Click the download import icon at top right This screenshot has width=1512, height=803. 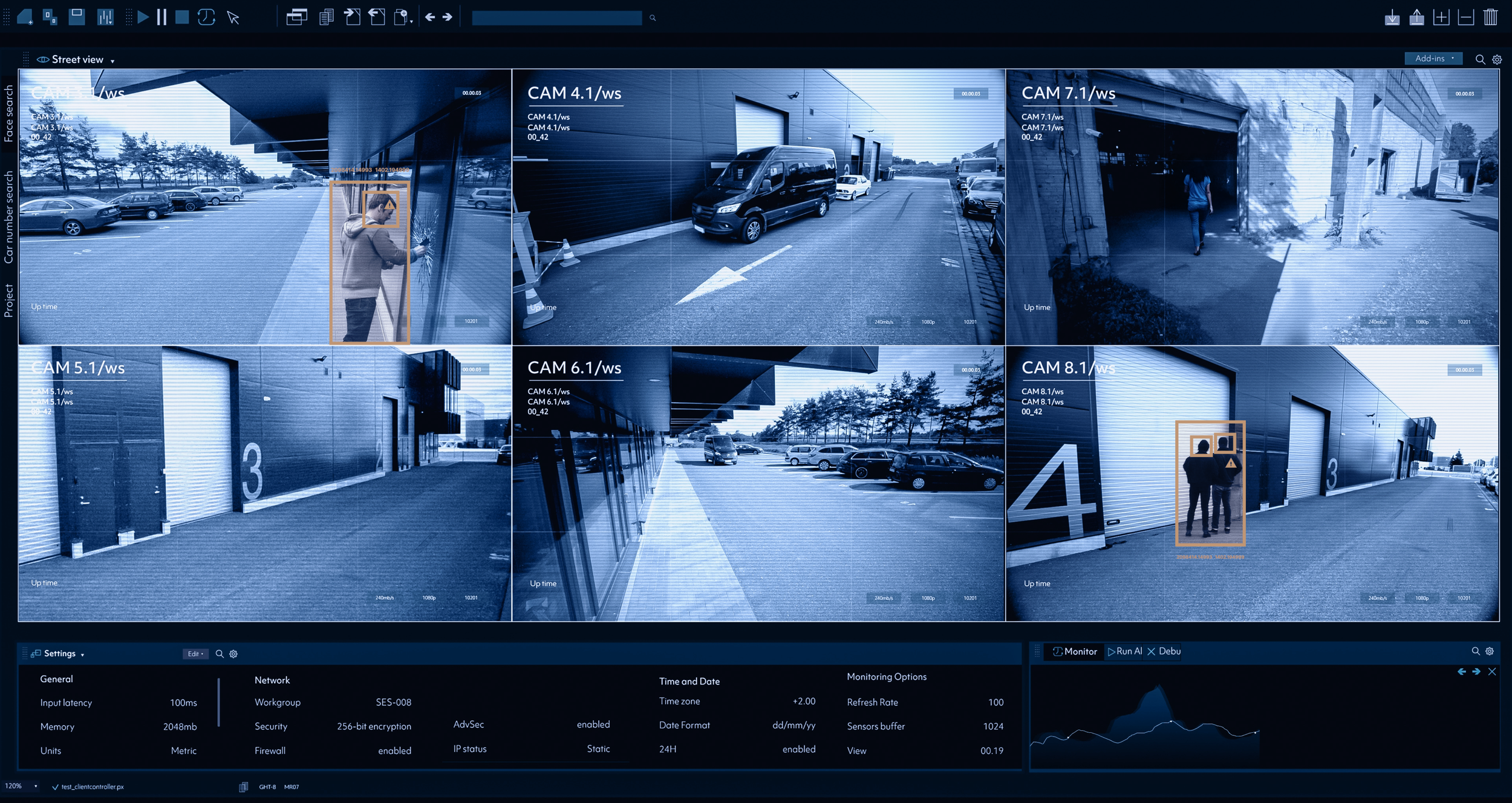pyautogui.click(x=1392, y=17)
